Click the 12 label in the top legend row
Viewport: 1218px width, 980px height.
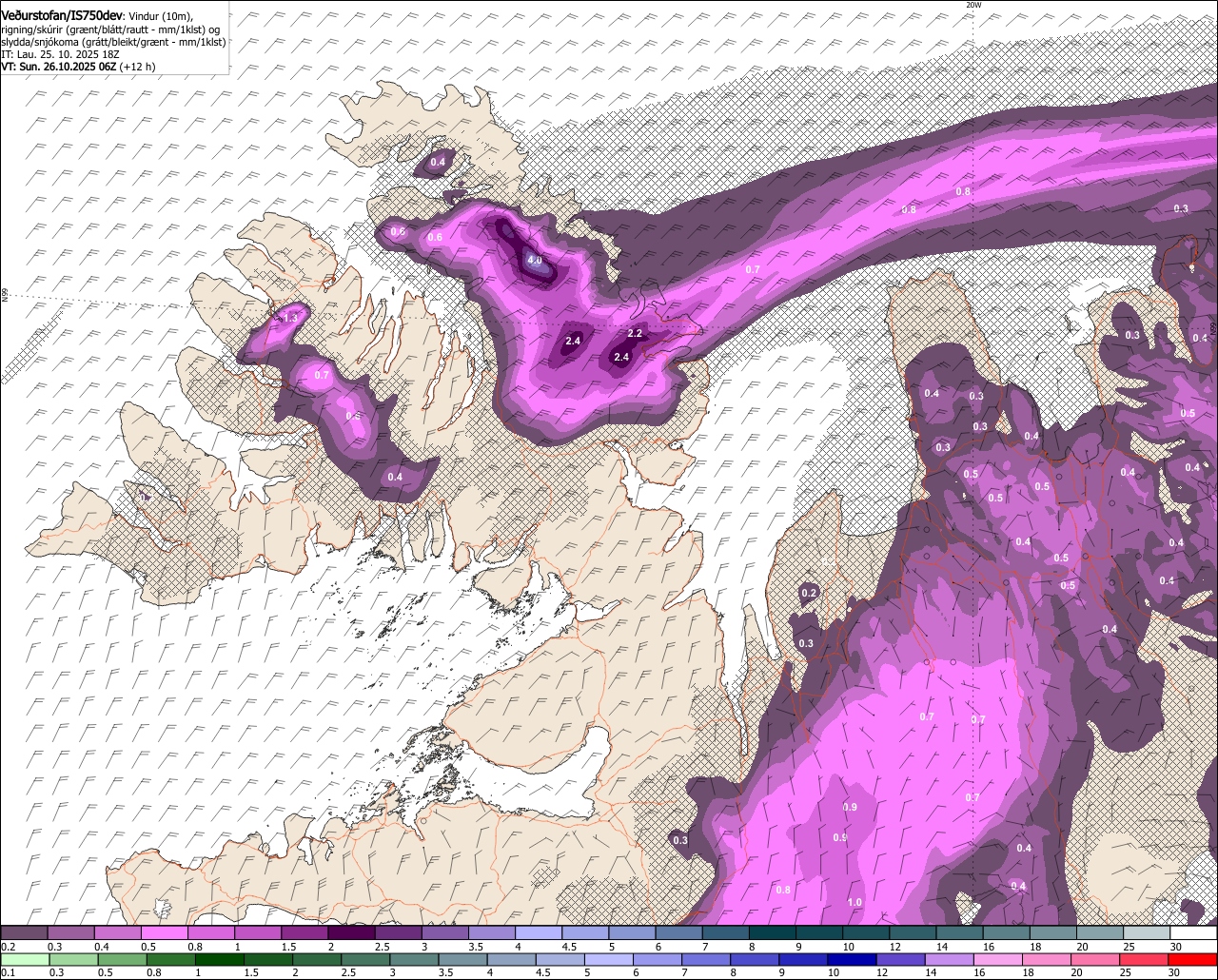coord(895,947)
